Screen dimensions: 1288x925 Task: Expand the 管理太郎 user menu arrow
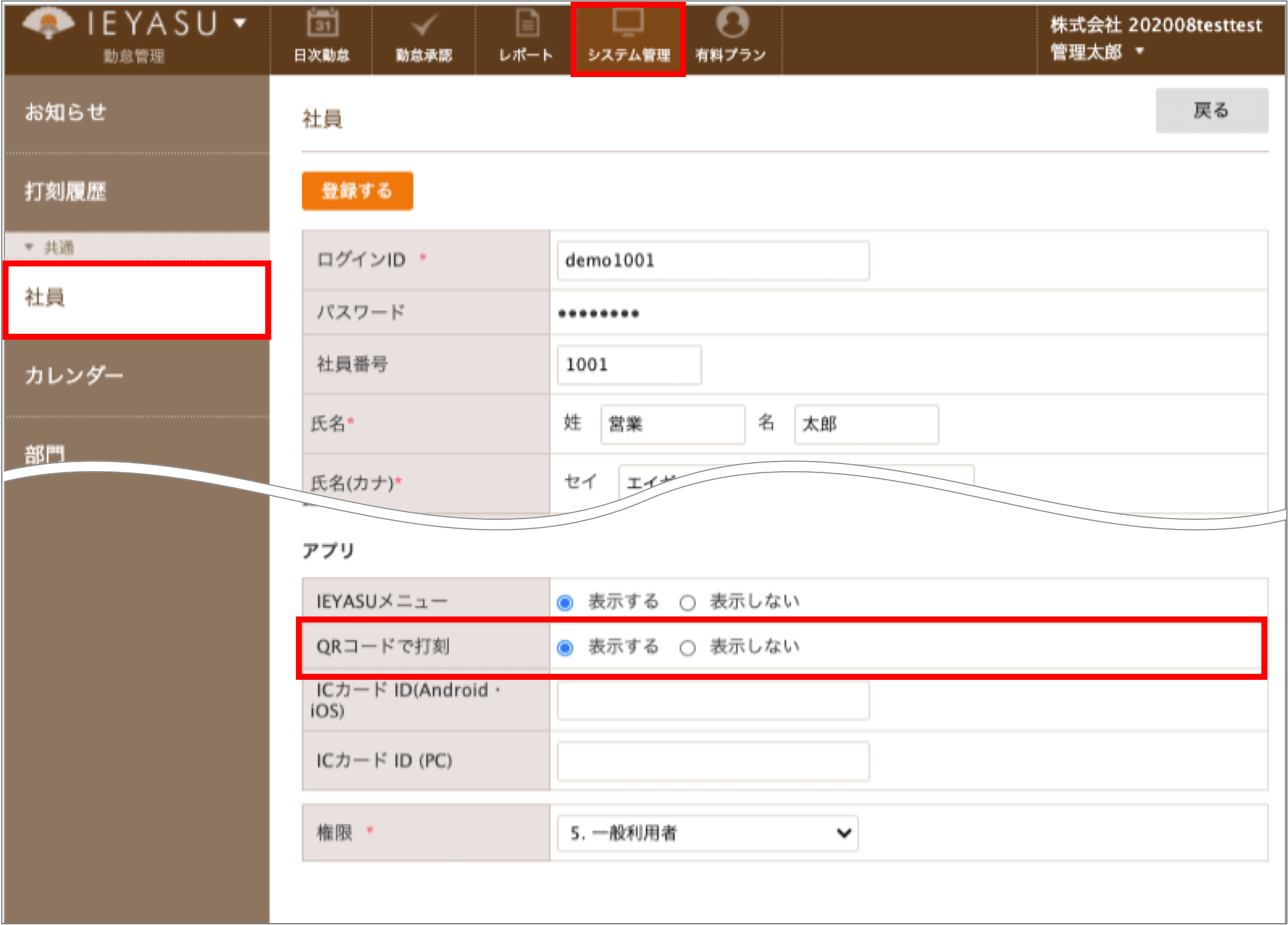point(1140,51)
